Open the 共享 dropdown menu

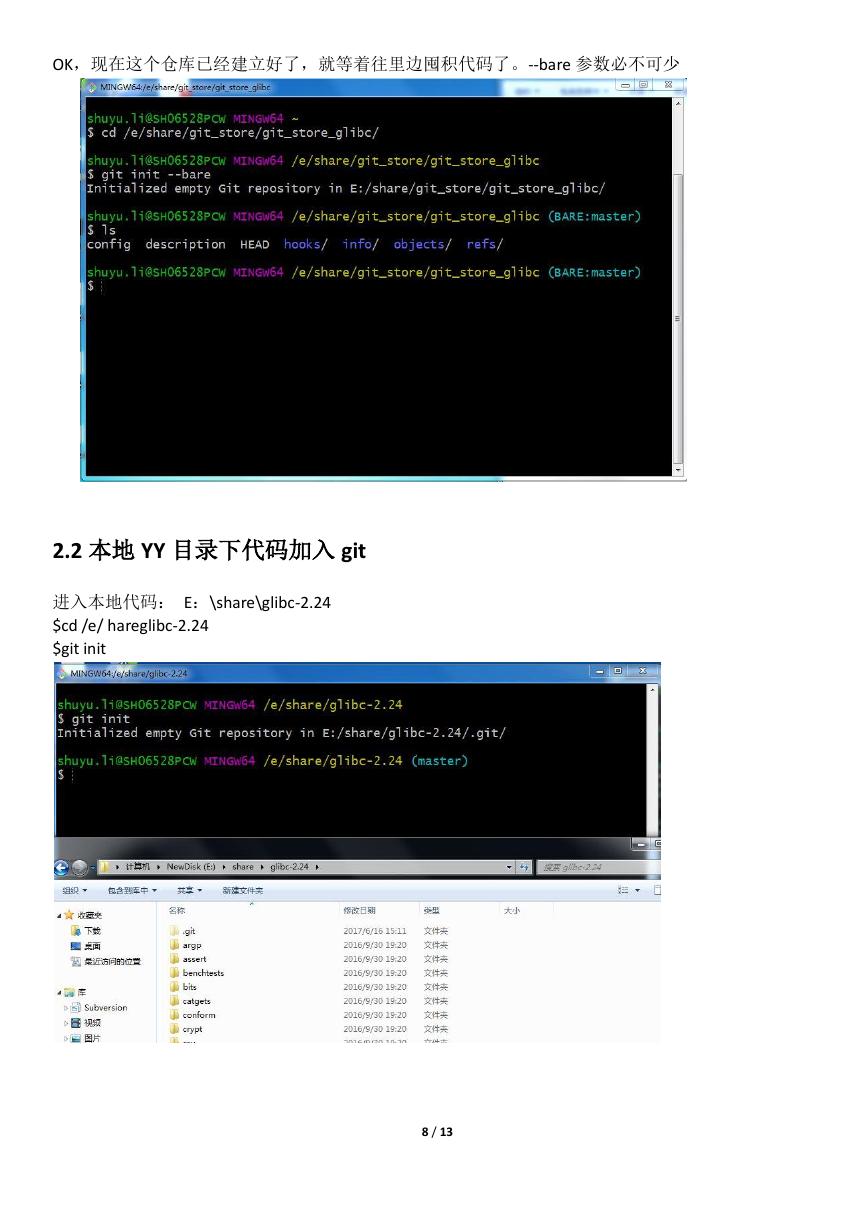pyautogui.click(x=189, y=890)
